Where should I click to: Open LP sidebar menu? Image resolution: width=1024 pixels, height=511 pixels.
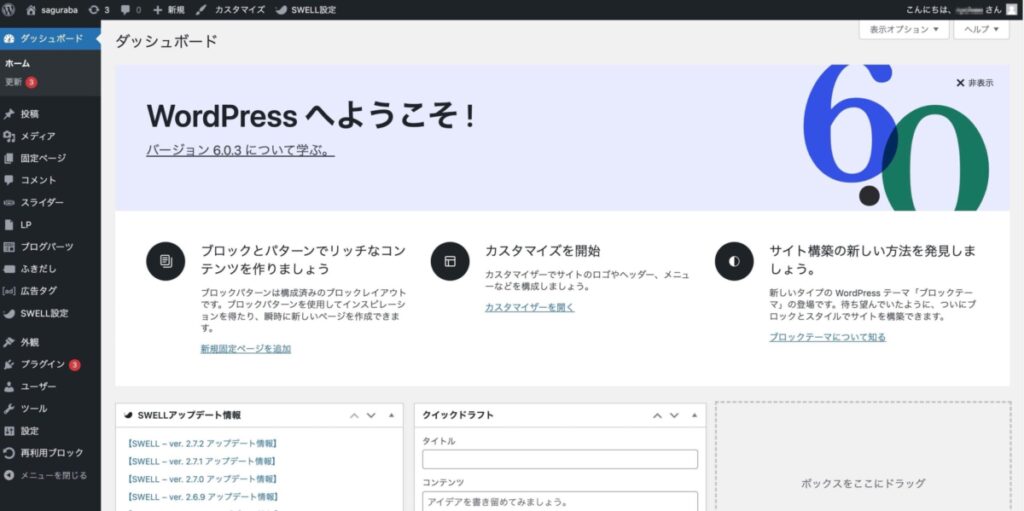pos(50,225)
